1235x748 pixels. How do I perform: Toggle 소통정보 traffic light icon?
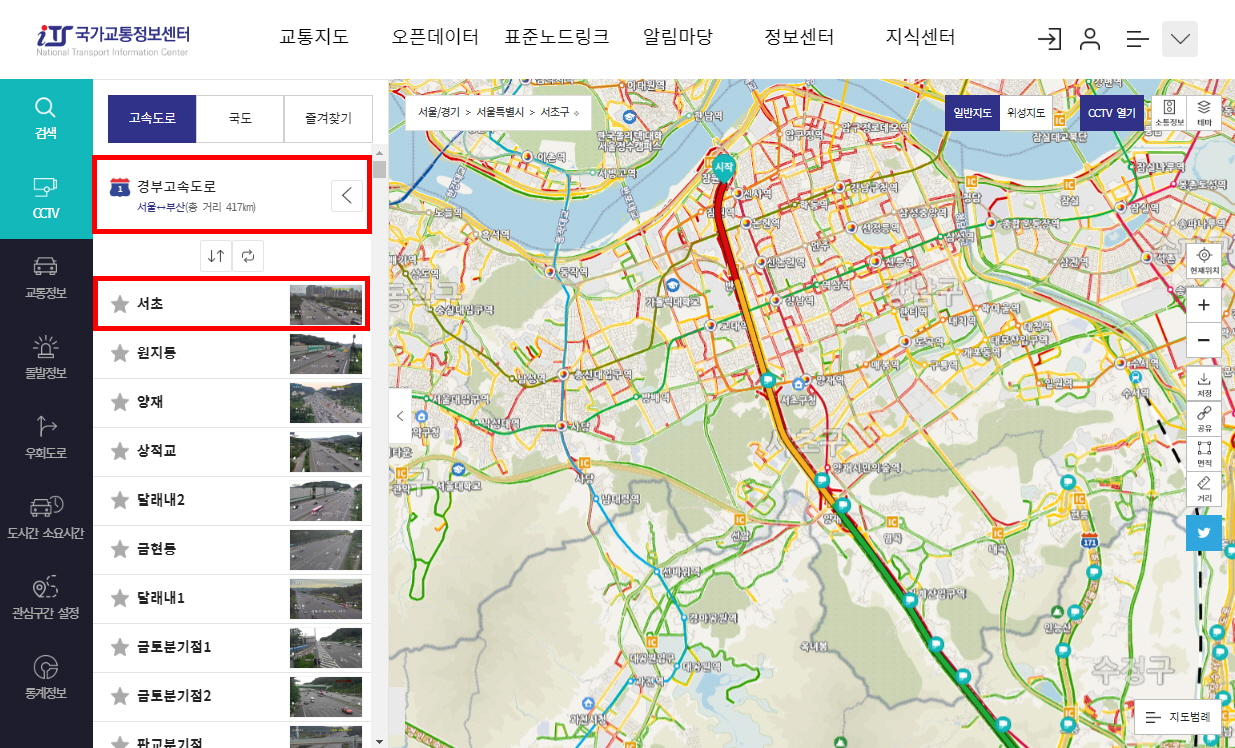coord(1169,113)
